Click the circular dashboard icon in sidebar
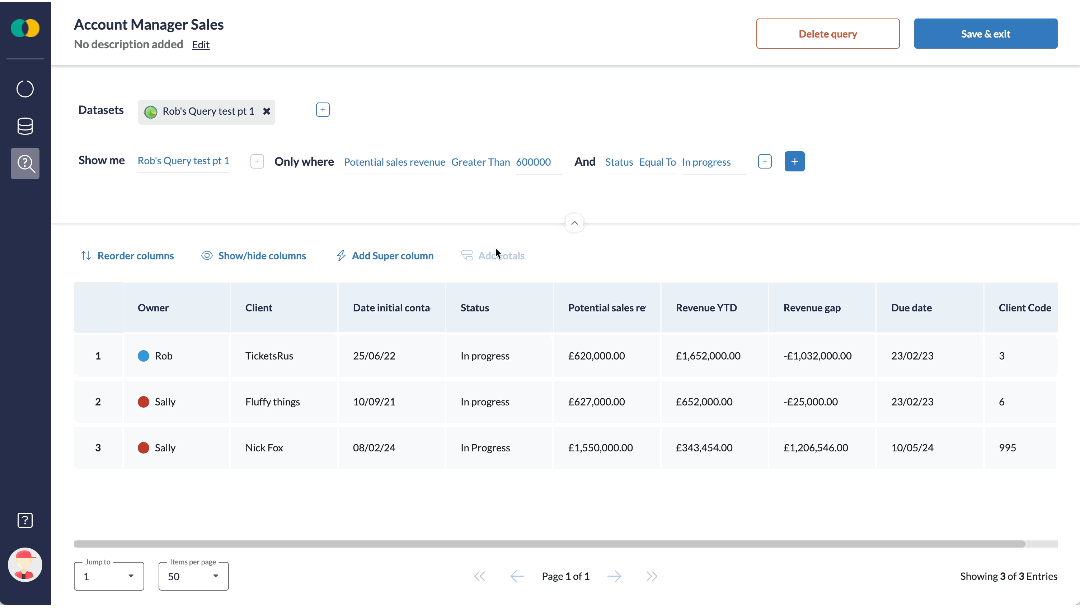 click(25, 89)
